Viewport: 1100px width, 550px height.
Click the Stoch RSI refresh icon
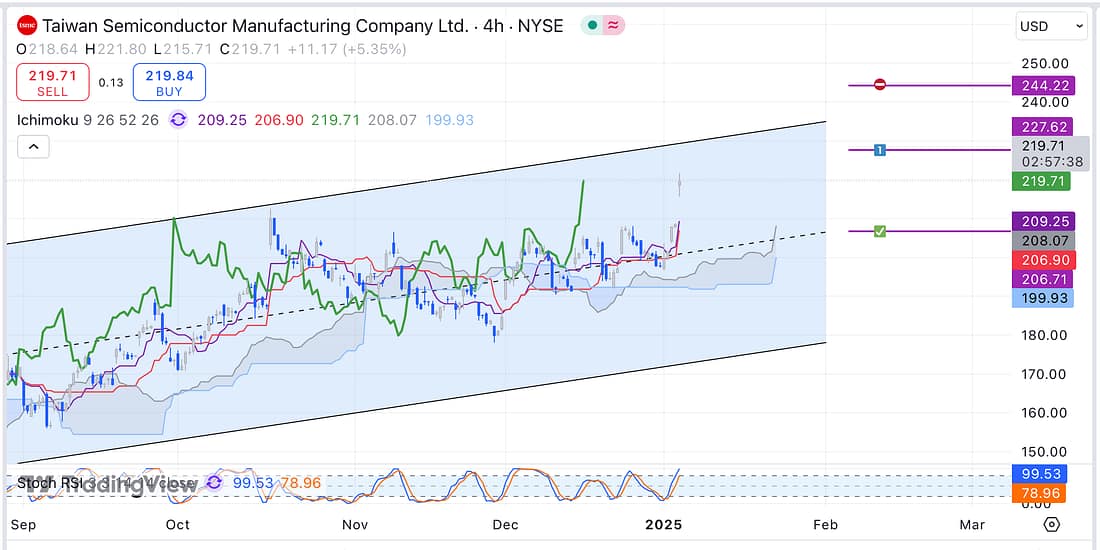coord(214,483)
